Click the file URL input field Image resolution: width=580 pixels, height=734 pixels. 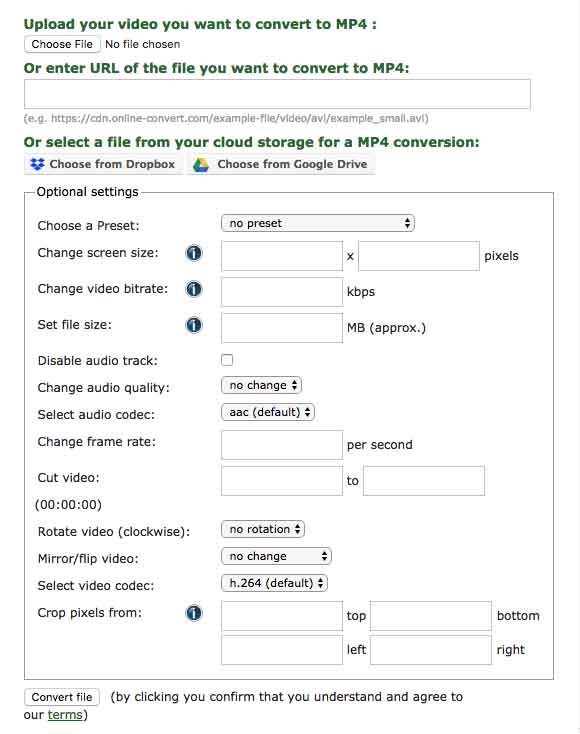tap(277, 94)
